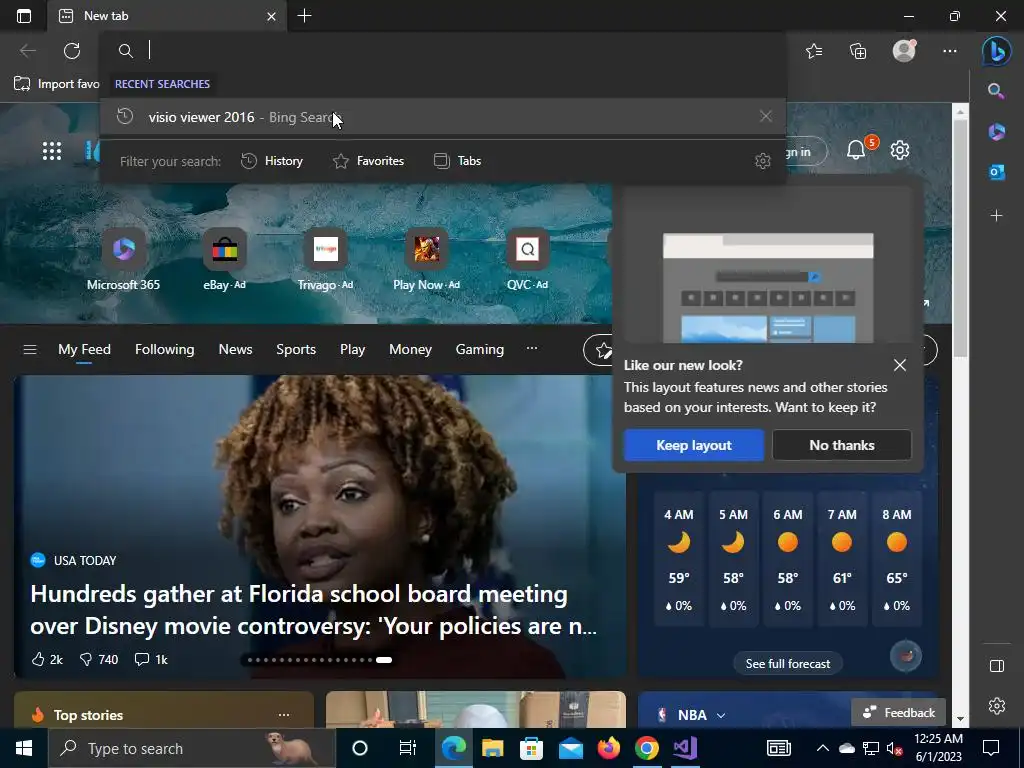The image size is (1024, 768).
Task: Open the eBay quick link tile
Action: [225, 260]
